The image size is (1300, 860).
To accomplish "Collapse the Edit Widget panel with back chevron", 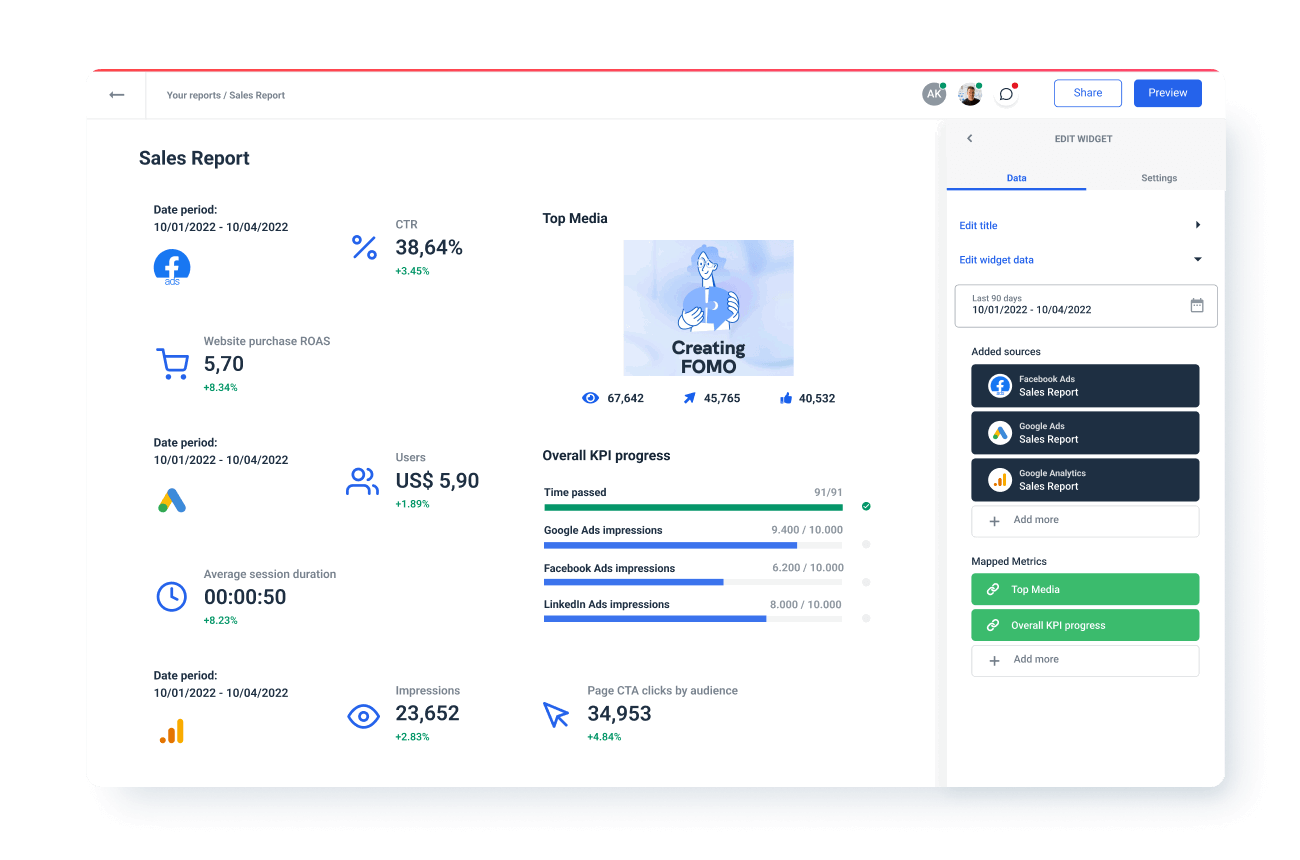I will (x=969, y=138).
